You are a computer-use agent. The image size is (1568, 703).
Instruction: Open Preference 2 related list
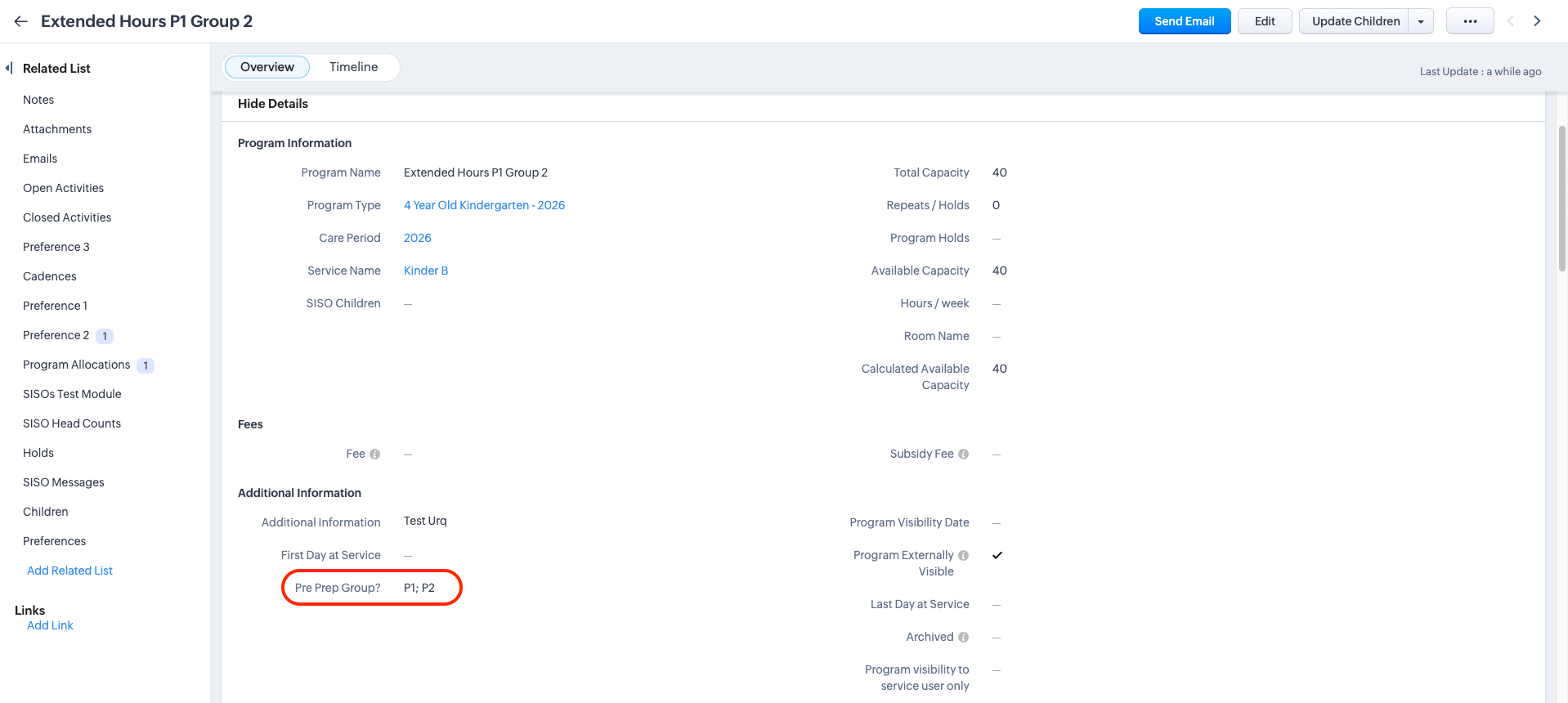(x=56, y=335)
